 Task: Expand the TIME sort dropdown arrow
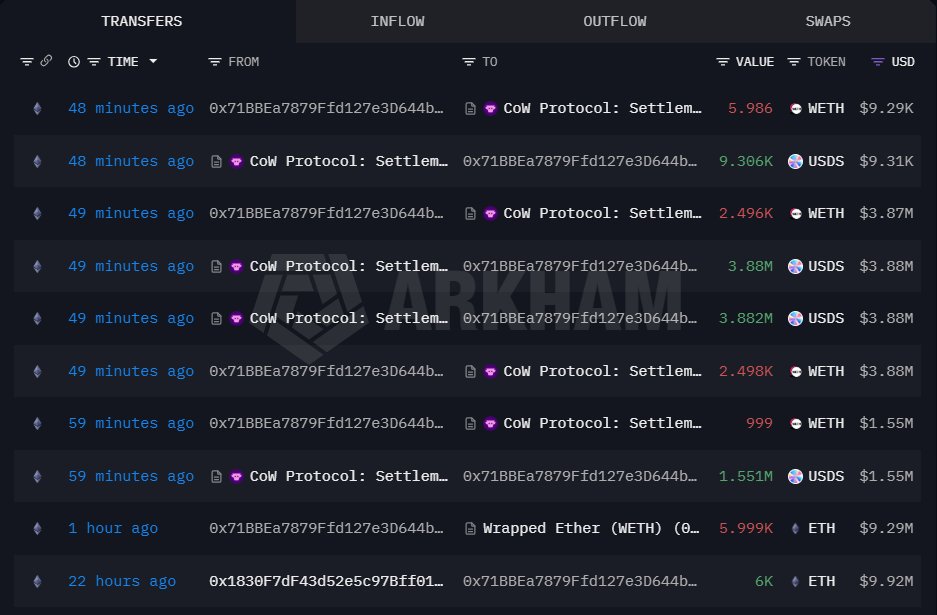(153, 61)
